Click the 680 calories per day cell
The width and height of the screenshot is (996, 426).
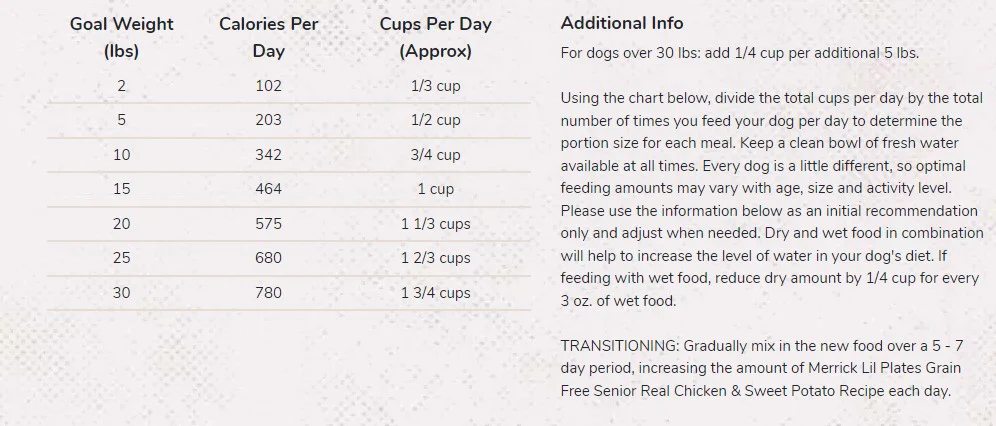point(269,258)
